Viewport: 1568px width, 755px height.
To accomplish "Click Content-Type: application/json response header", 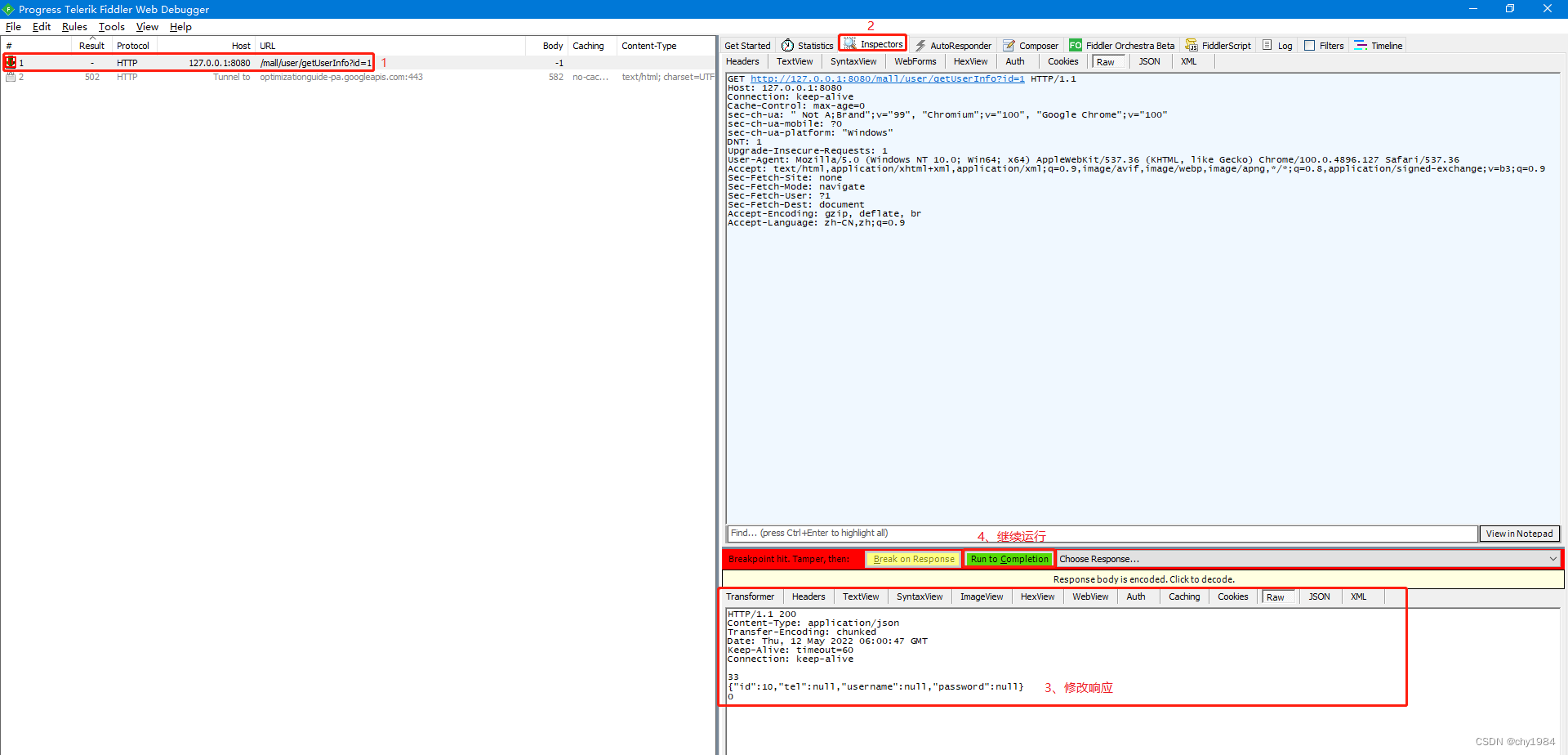I will [x=813, y=623].
